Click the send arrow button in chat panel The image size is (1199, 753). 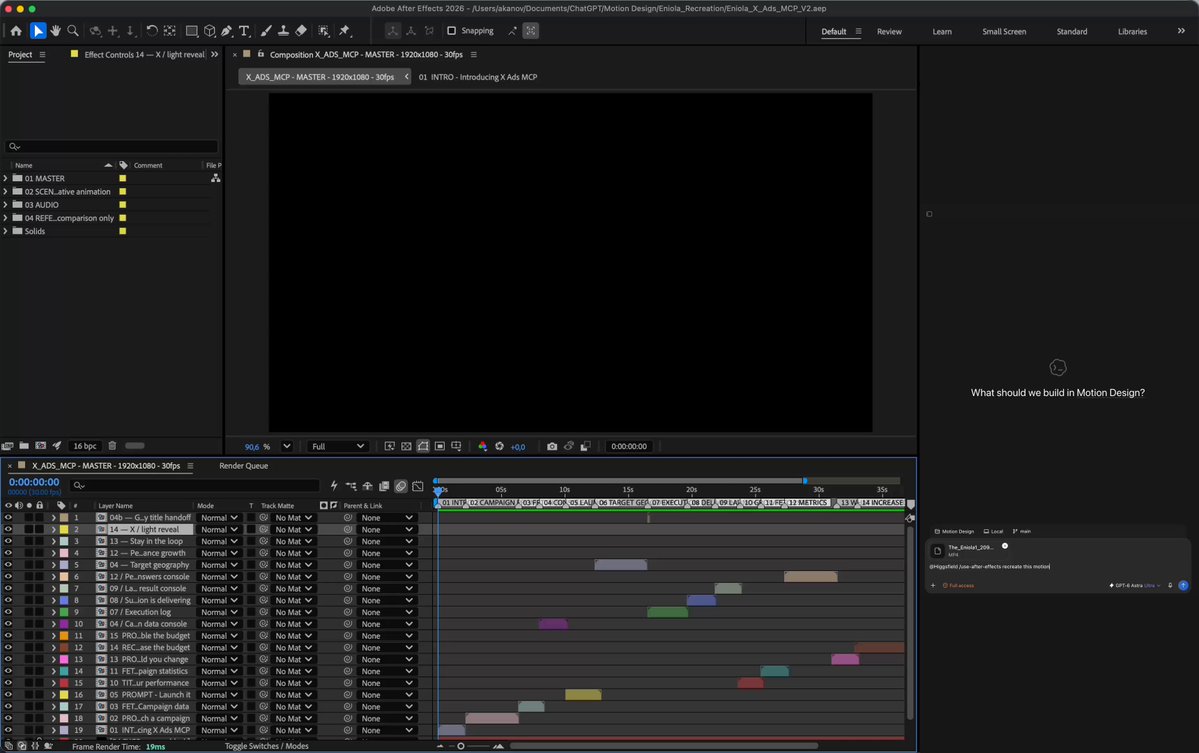(1183, 586)
